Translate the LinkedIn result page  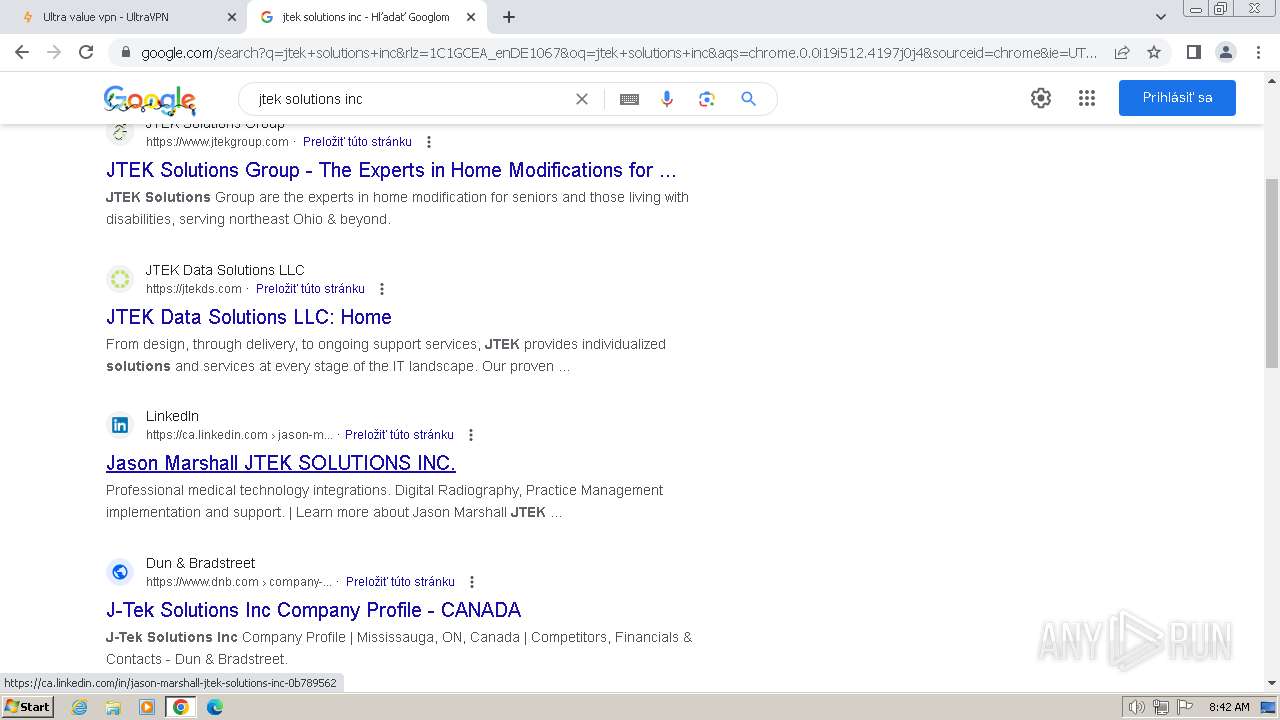(x=399, y=435)
